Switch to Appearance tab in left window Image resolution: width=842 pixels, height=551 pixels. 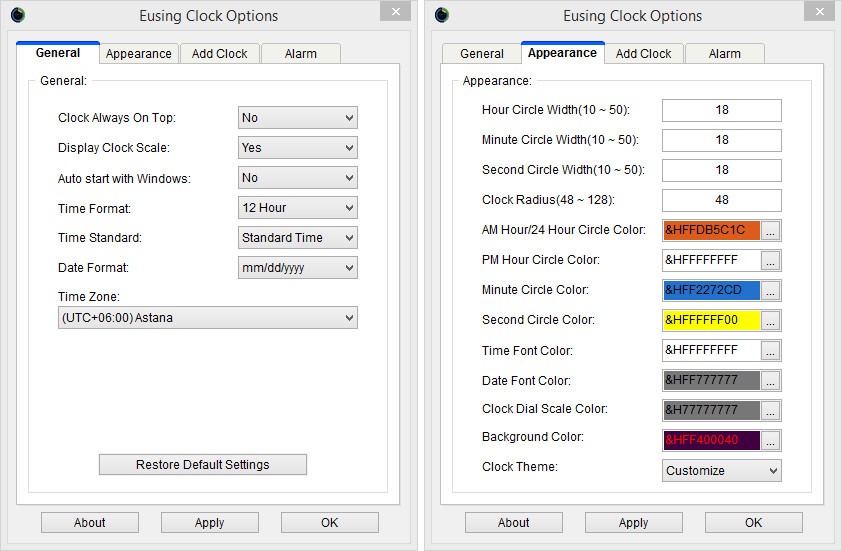(139, 54)
